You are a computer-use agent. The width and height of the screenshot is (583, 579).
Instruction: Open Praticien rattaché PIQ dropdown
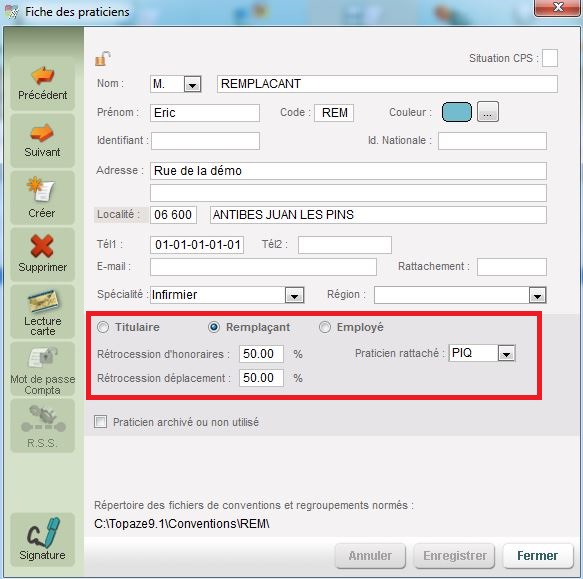506,353
